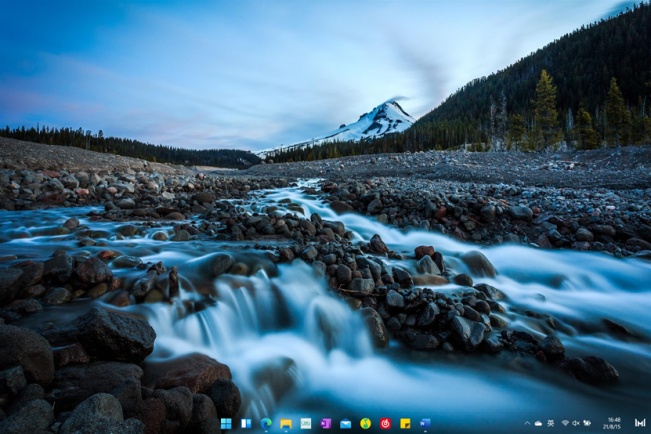This screenshot has height=434, width=651.
Task: Open the clock and date flyout
Action: [613, 423]
